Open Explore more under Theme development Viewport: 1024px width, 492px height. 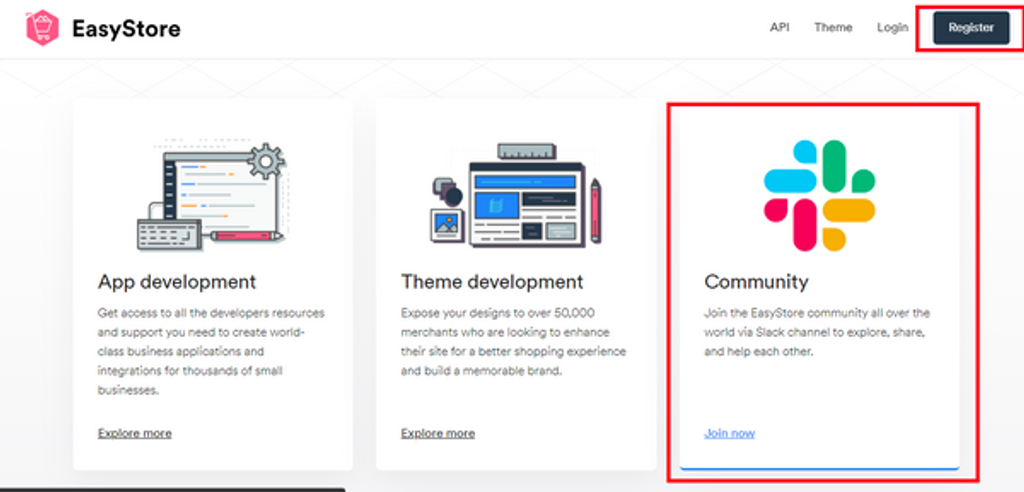click(x=438, y=433)
